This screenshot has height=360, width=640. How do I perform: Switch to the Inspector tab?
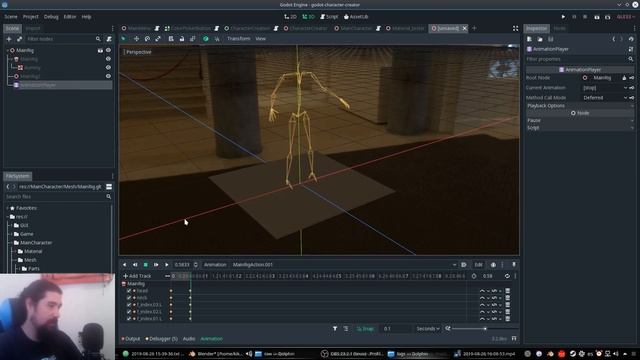(537, 28)
